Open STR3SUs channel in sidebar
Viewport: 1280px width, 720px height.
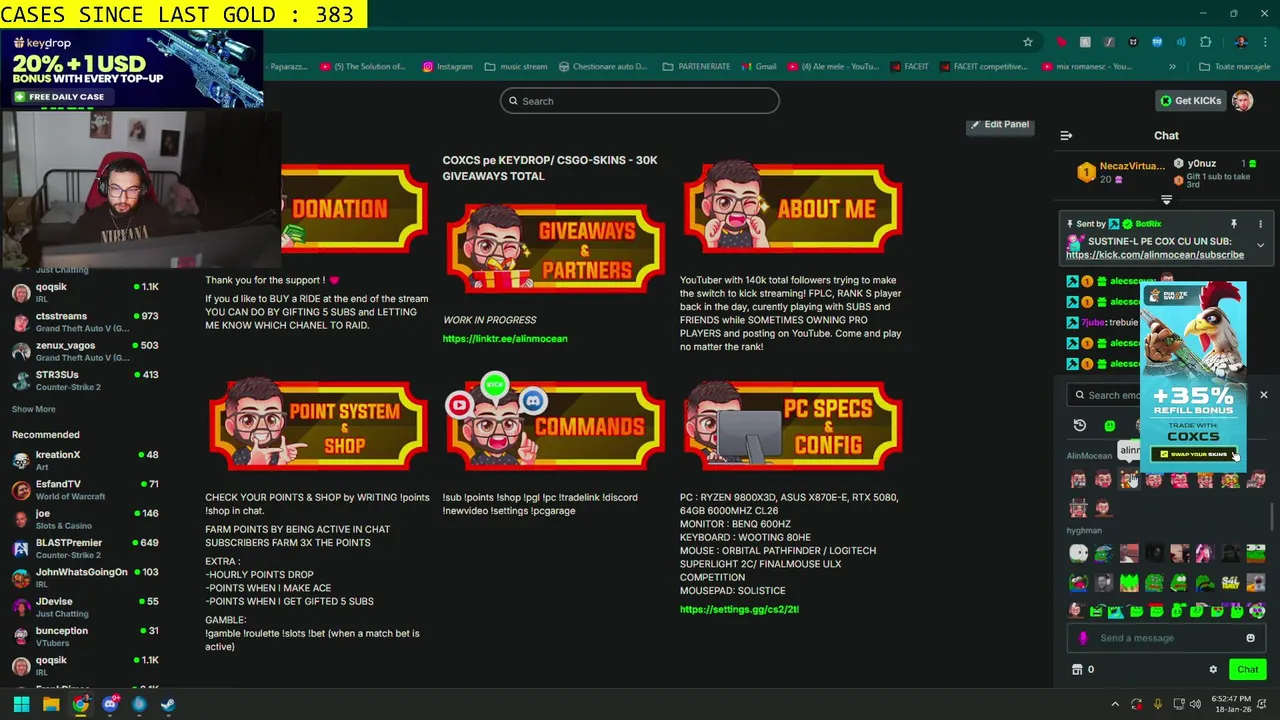86,380
